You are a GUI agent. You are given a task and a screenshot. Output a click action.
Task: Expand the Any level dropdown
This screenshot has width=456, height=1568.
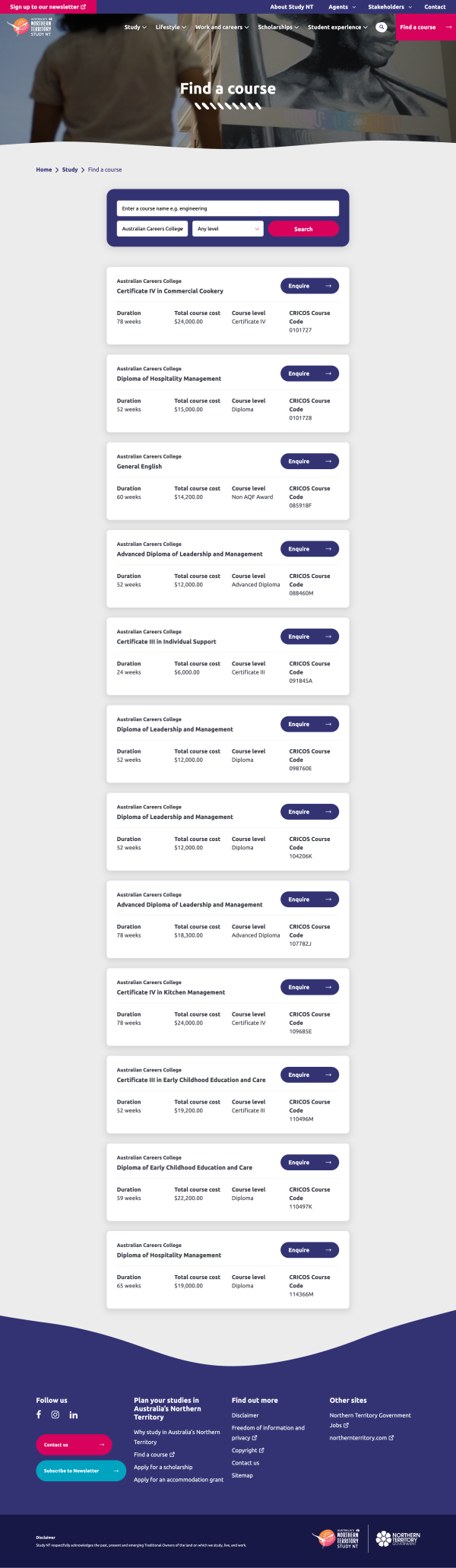[228, 229]
